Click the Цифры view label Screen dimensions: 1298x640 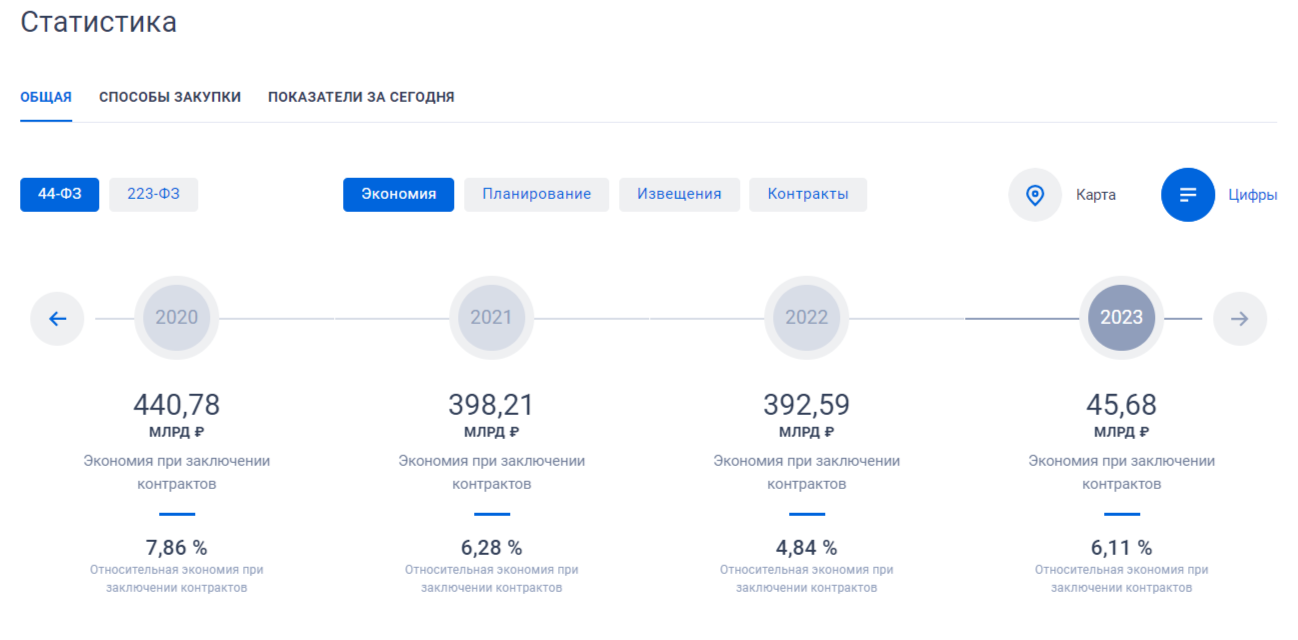(x=1253, y=195)
